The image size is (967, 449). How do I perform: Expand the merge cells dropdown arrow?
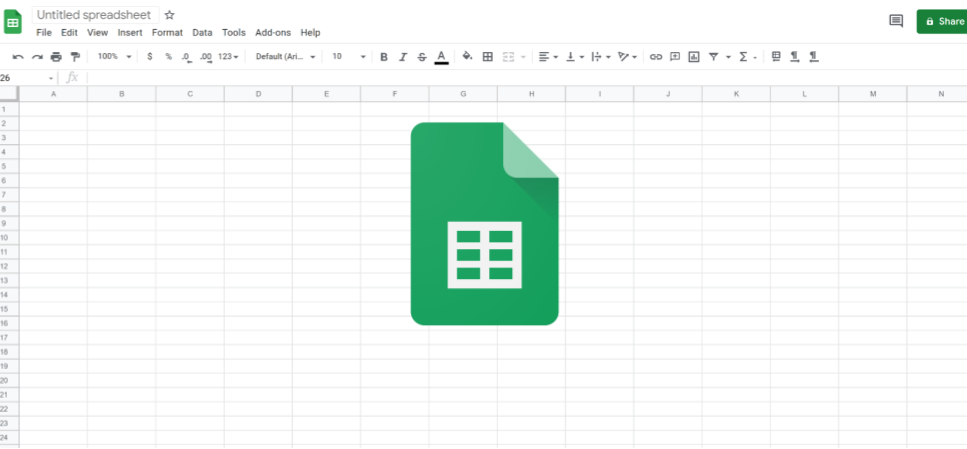(524, 57)
